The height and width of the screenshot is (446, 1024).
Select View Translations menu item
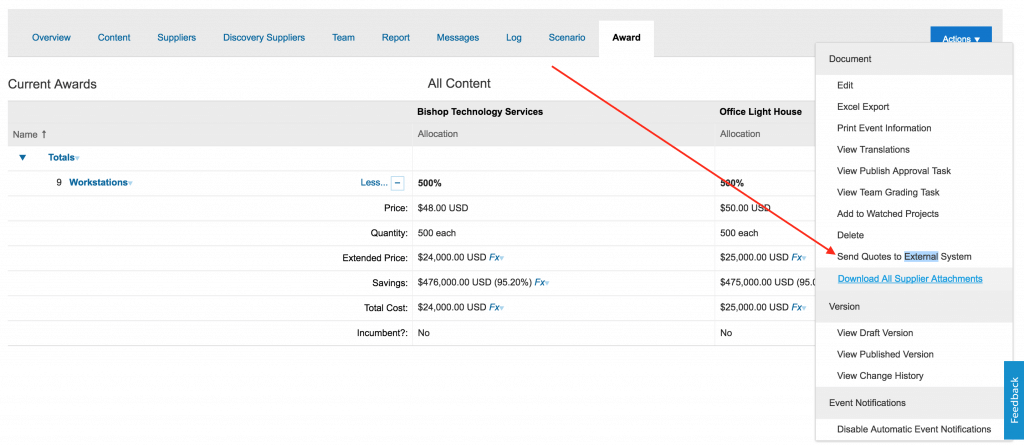click(x=873, y=150)
